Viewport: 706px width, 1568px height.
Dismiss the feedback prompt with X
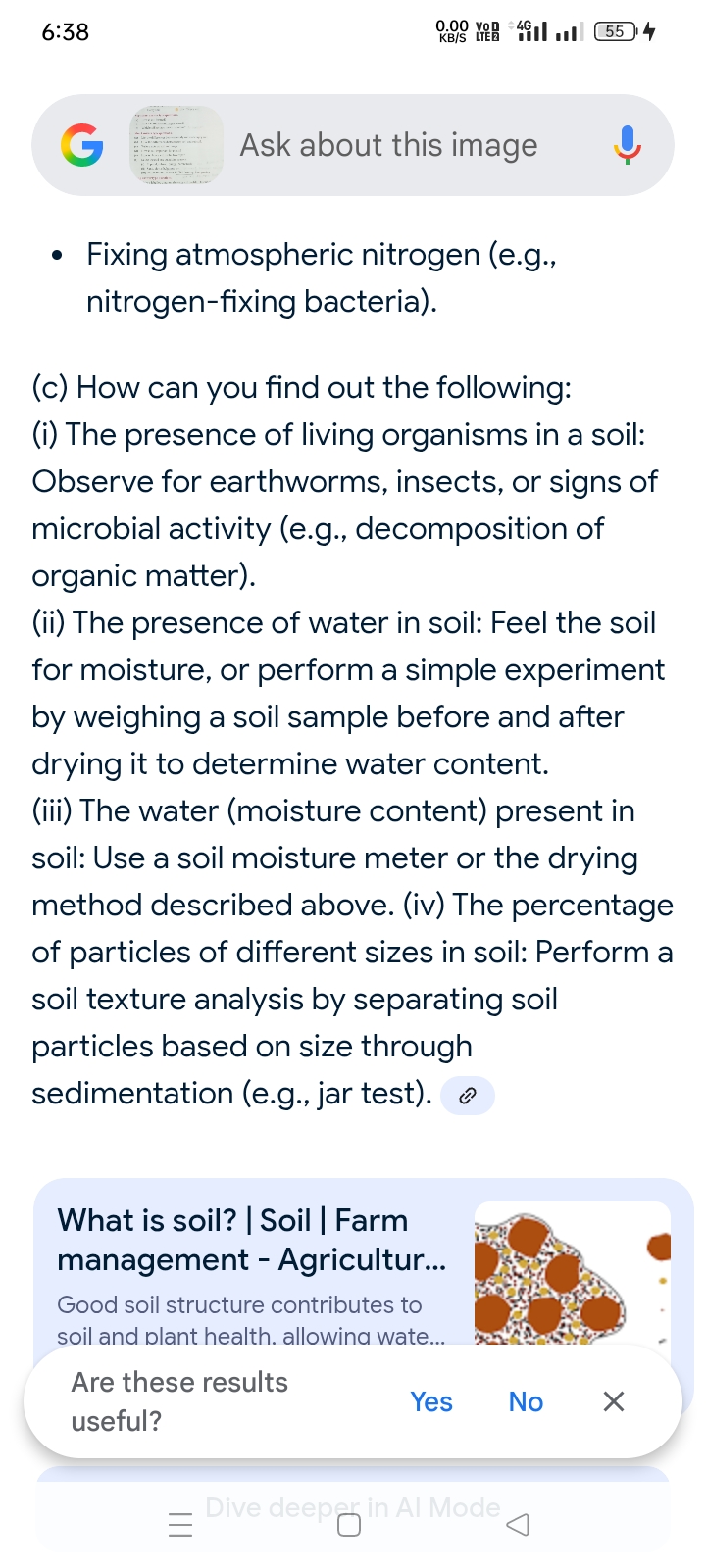[614, 1402]
